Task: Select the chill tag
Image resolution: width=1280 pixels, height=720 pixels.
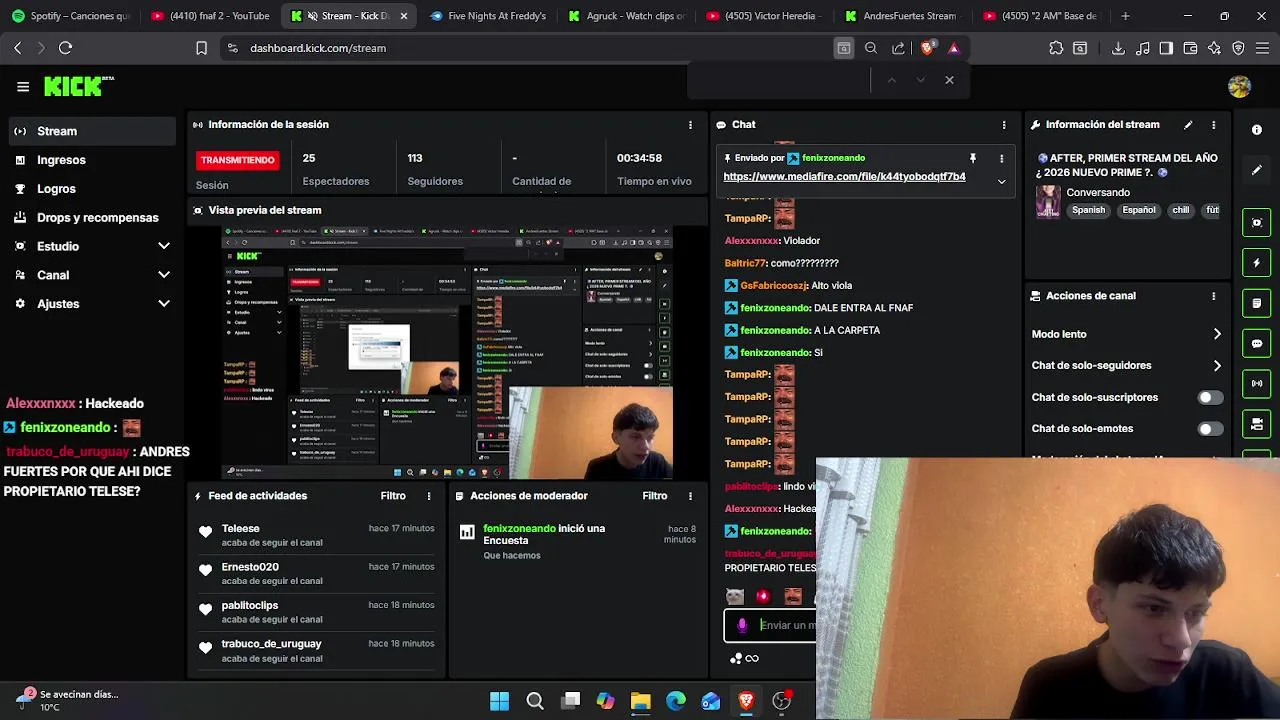Action: 1180,211
